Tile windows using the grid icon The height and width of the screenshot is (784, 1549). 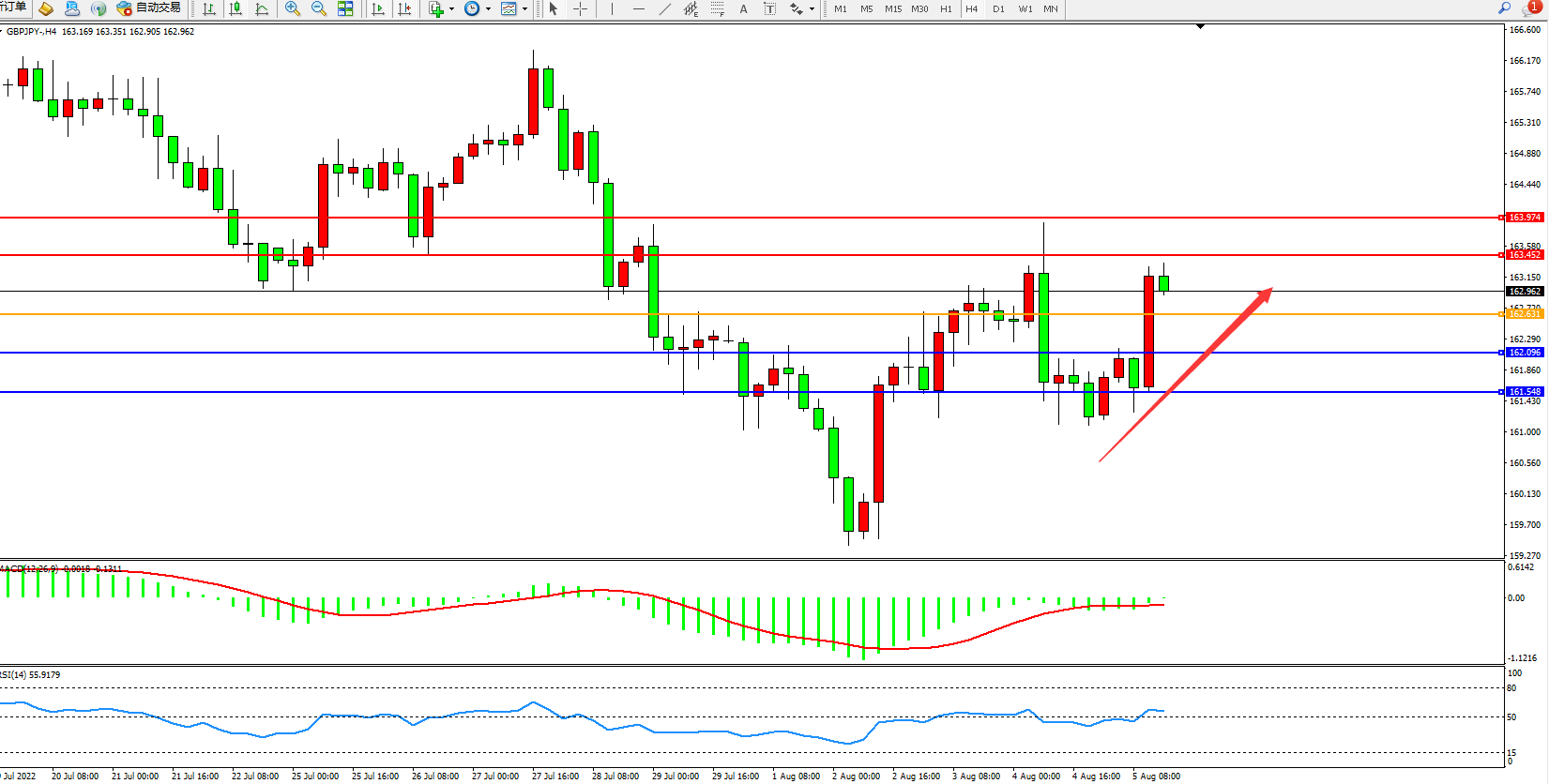point(345,8)
